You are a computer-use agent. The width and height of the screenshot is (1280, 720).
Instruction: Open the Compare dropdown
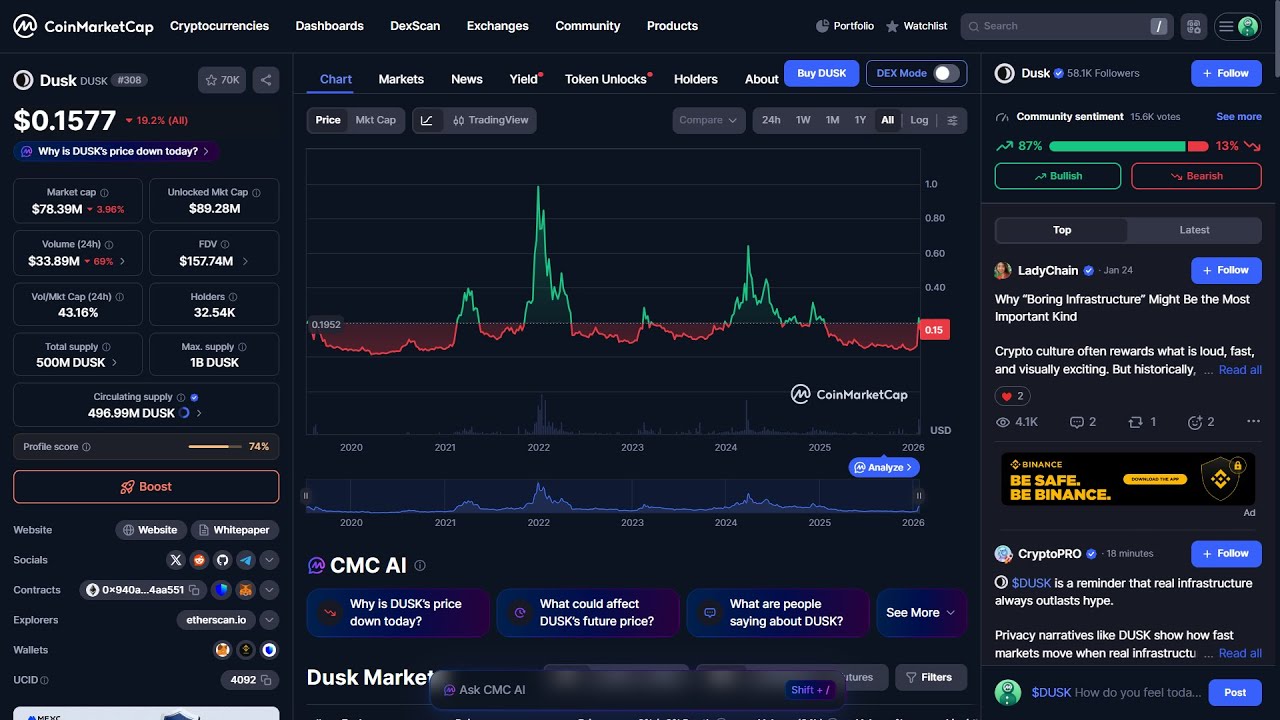[709, 120]
